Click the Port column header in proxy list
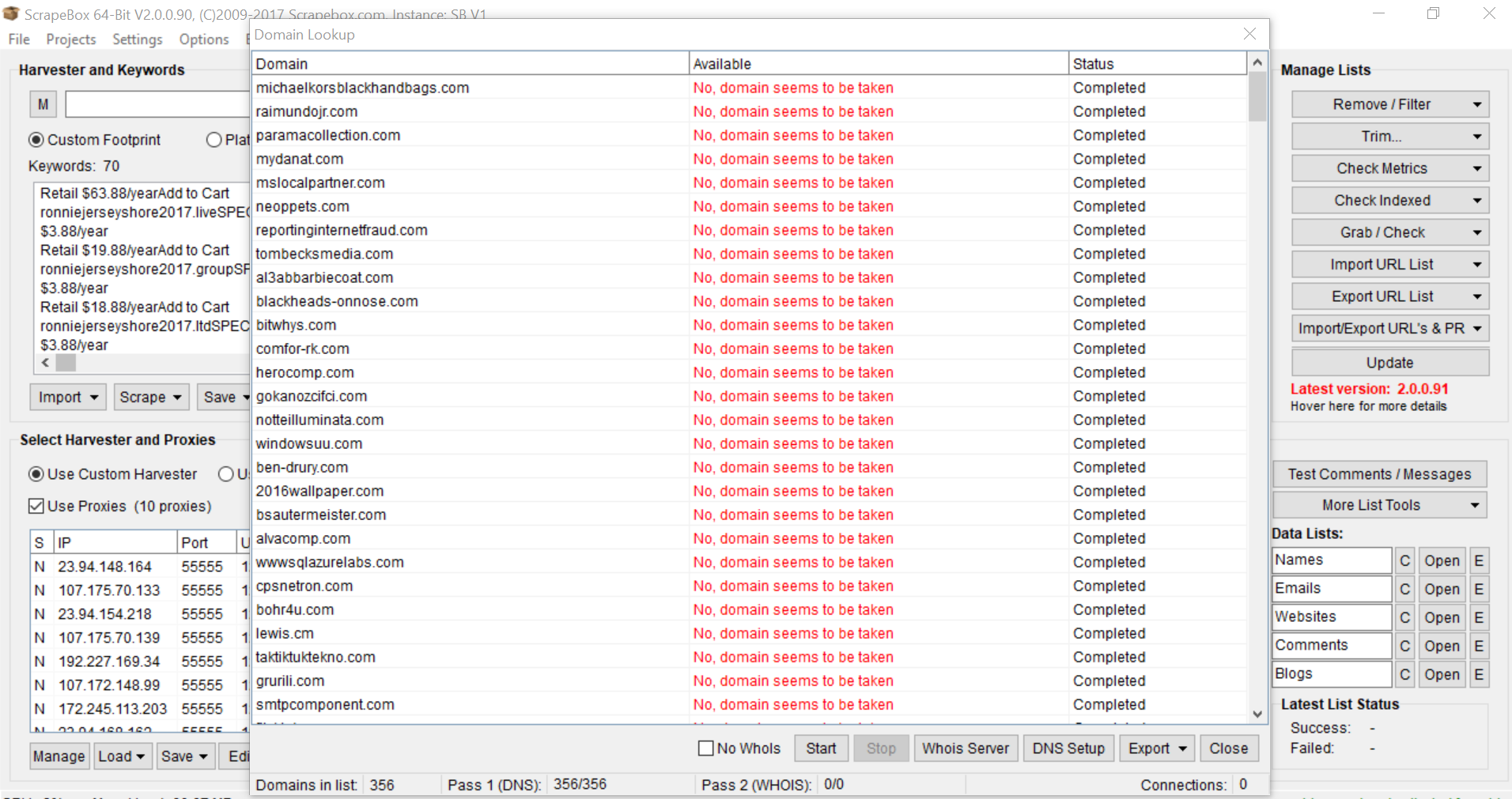This screenshot has height=799, width=1512. coord(206,543)
